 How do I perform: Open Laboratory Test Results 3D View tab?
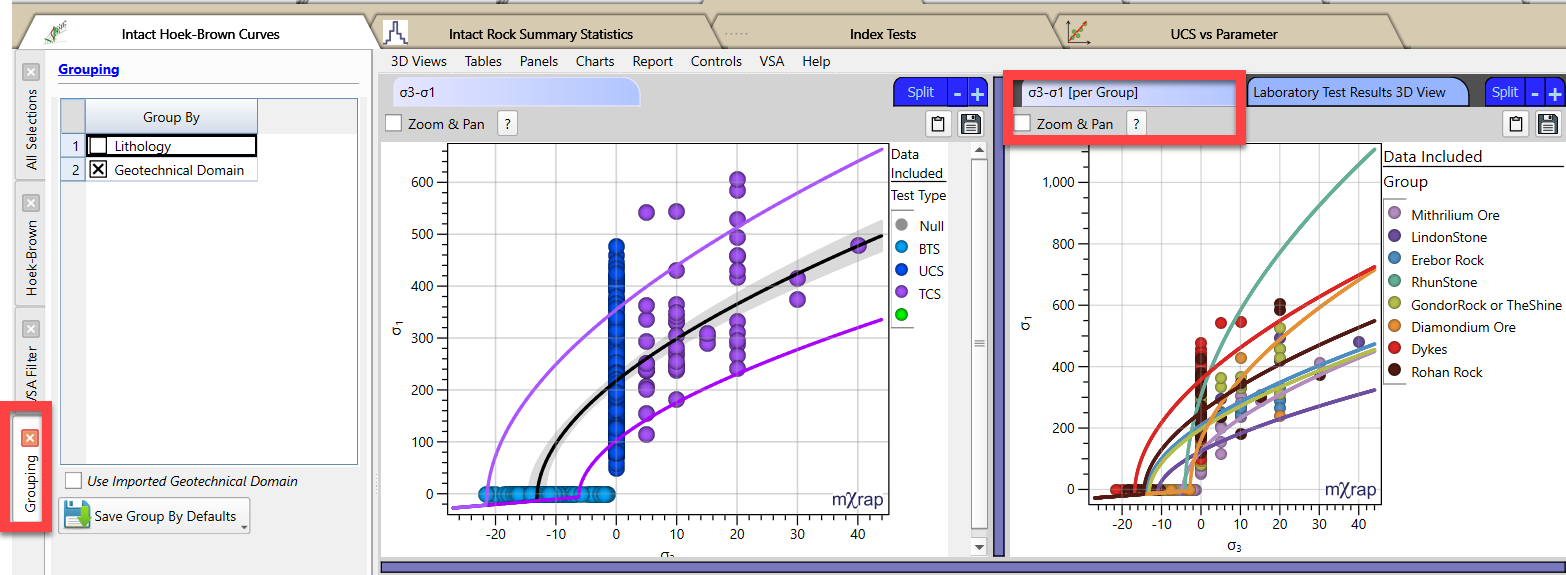pyautogui.click(x=1358, y=92)
